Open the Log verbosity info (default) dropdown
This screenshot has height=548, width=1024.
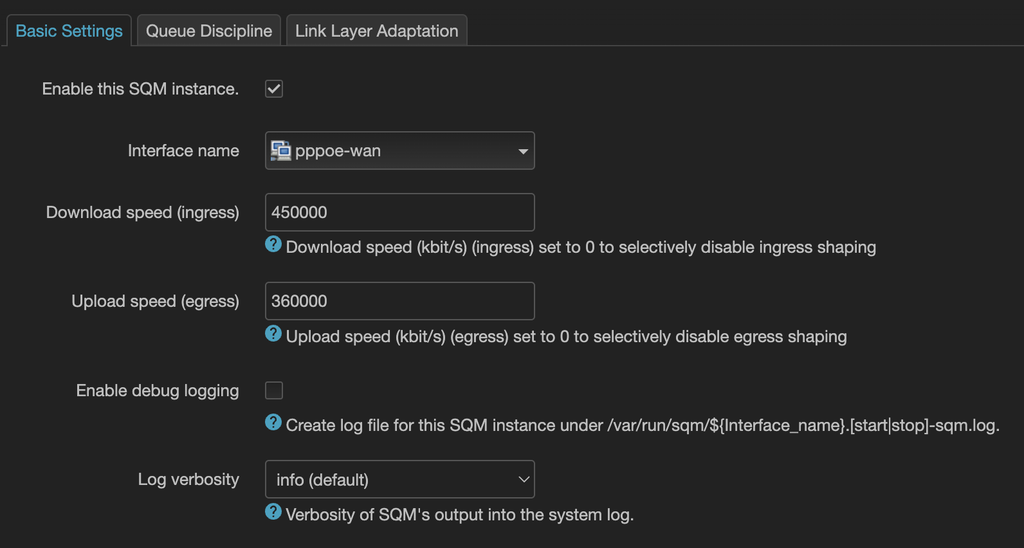click(x=400, y=480)
